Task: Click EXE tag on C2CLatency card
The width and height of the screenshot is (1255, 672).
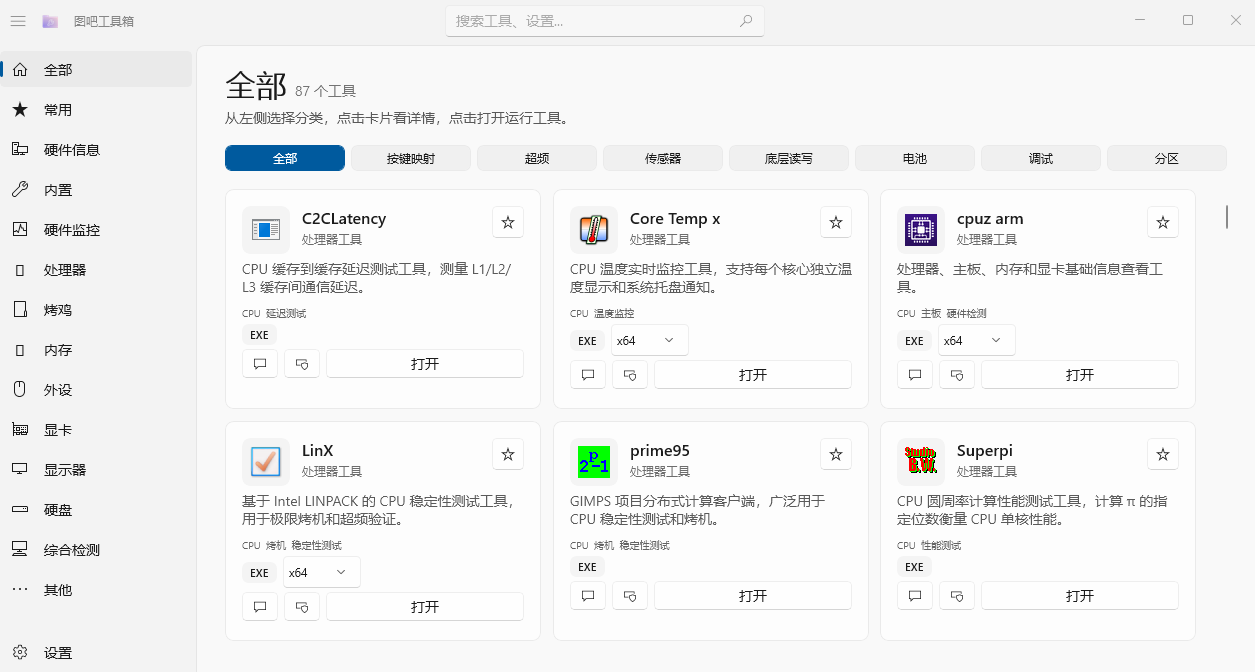Action: click(x=259, y=335)
